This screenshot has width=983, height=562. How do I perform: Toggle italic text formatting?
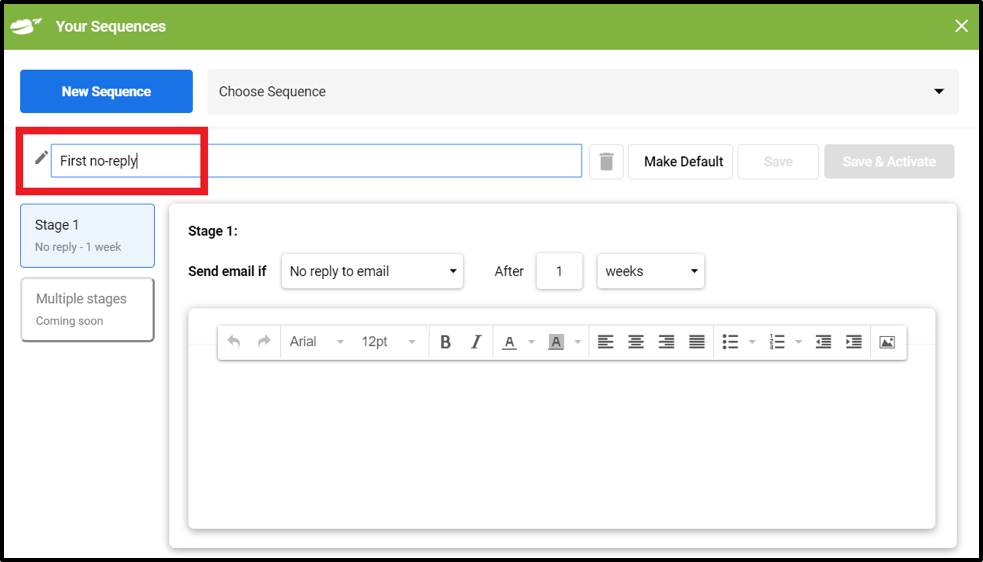pos(476,342)
